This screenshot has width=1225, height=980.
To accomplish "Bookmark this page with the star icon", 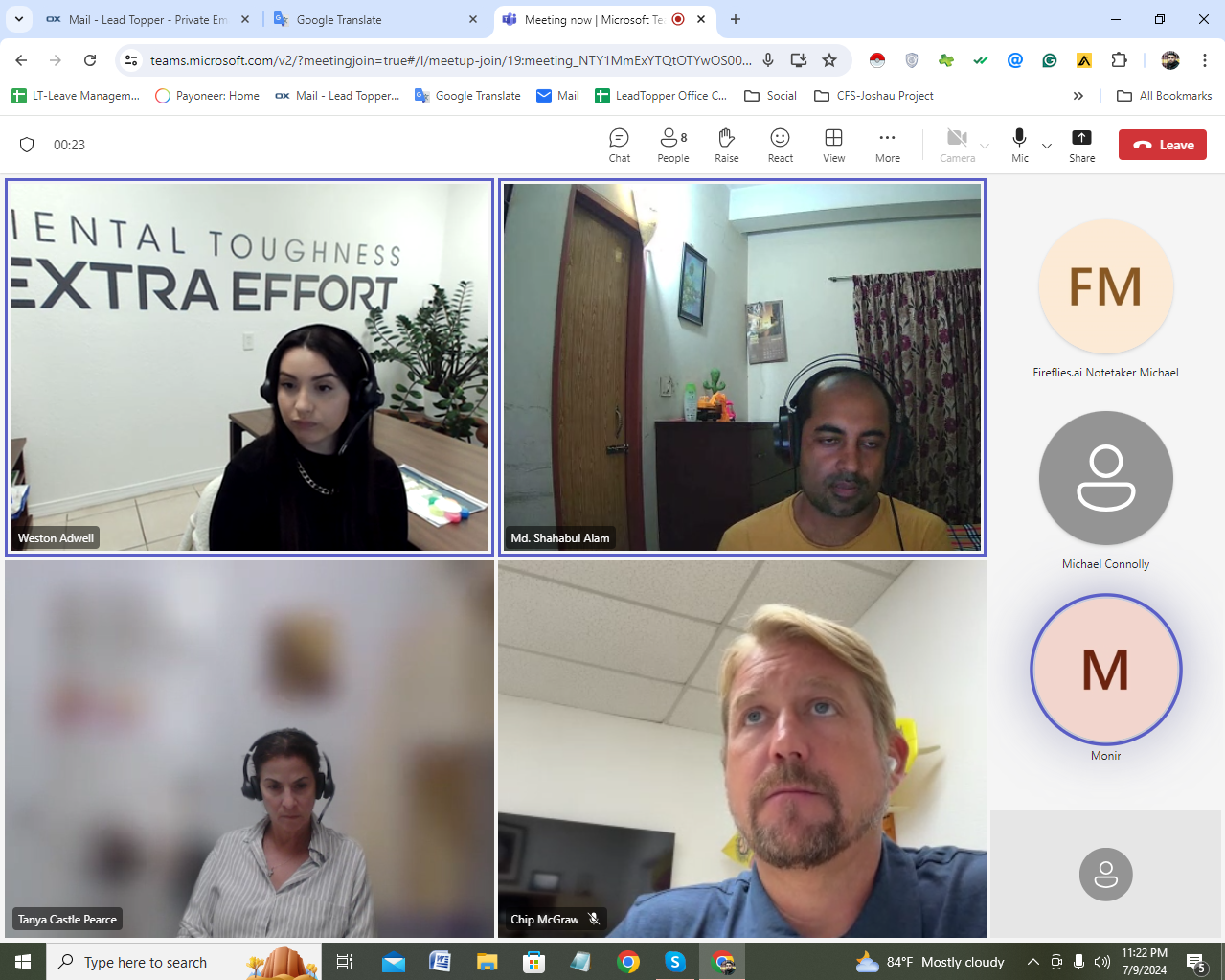I will [829, 60].
